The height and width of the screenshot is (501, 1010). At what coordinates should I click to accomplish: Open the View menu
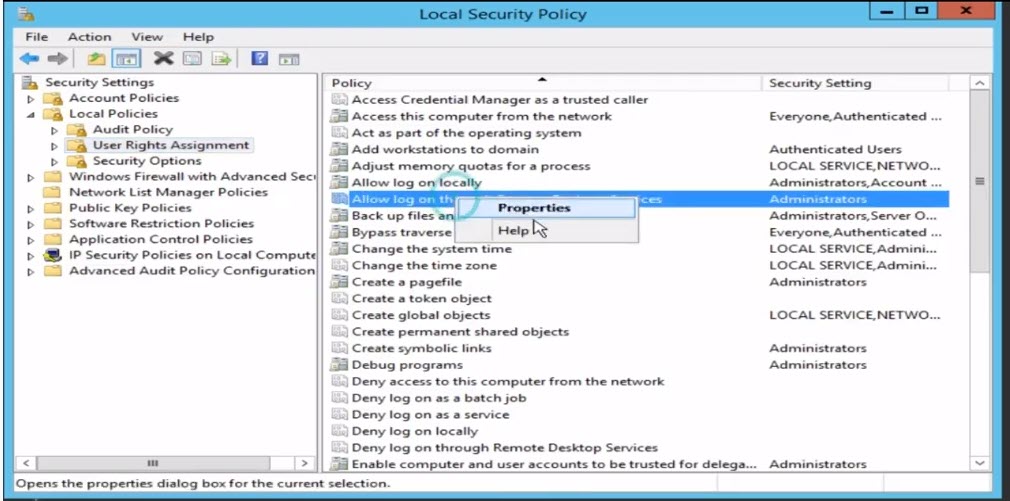coord(147,37)
